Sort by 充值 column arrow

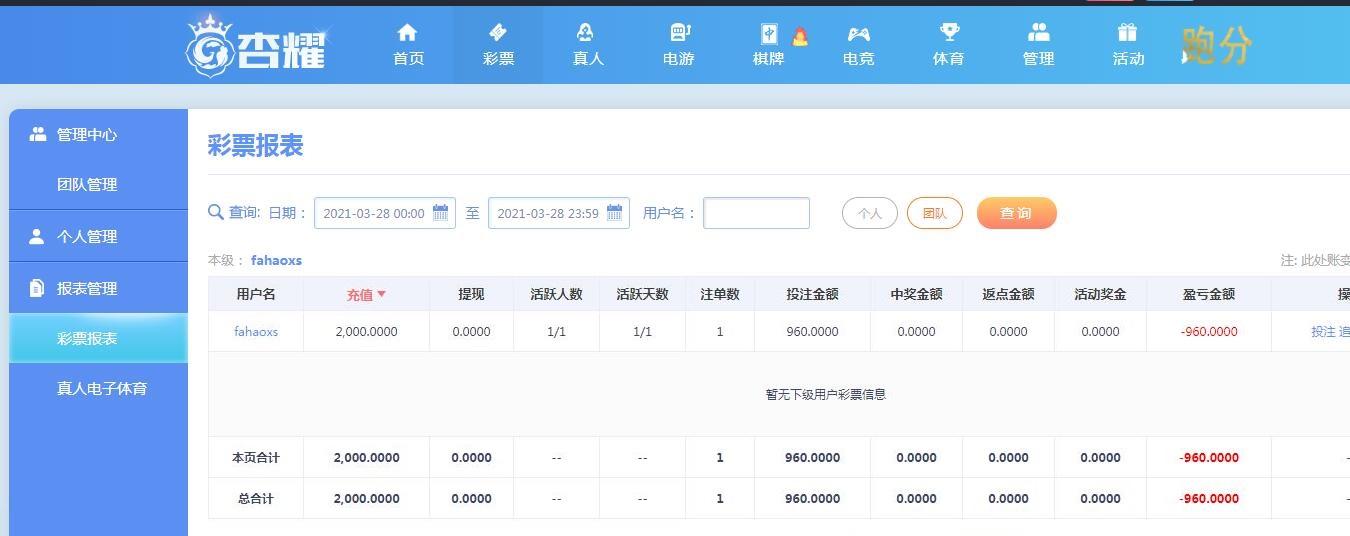point(381,294)
